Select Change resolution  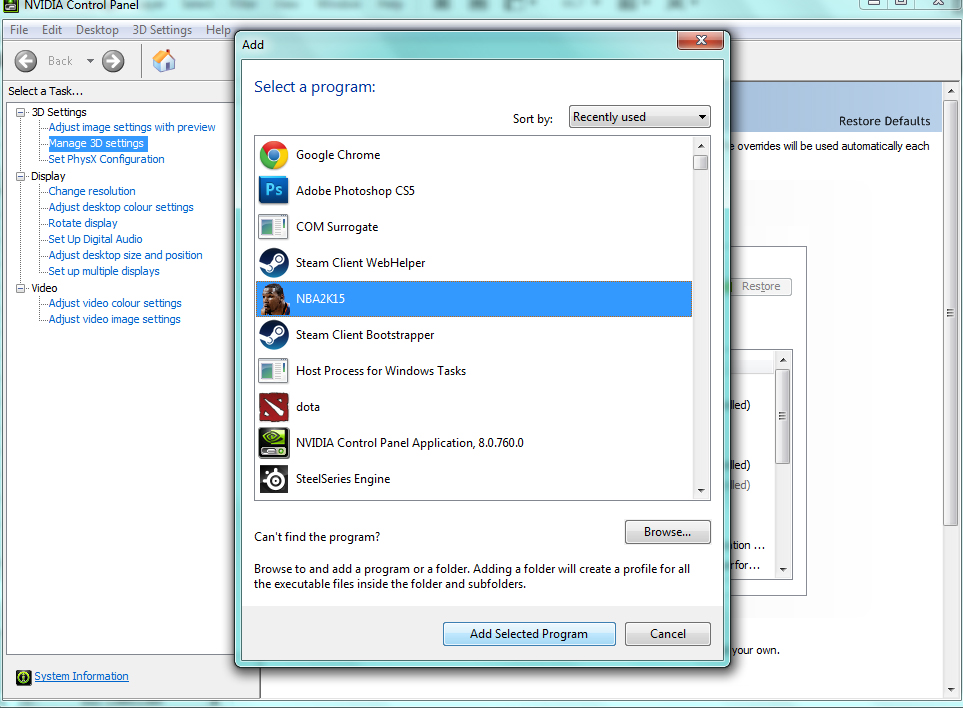(x=92, y=191)
